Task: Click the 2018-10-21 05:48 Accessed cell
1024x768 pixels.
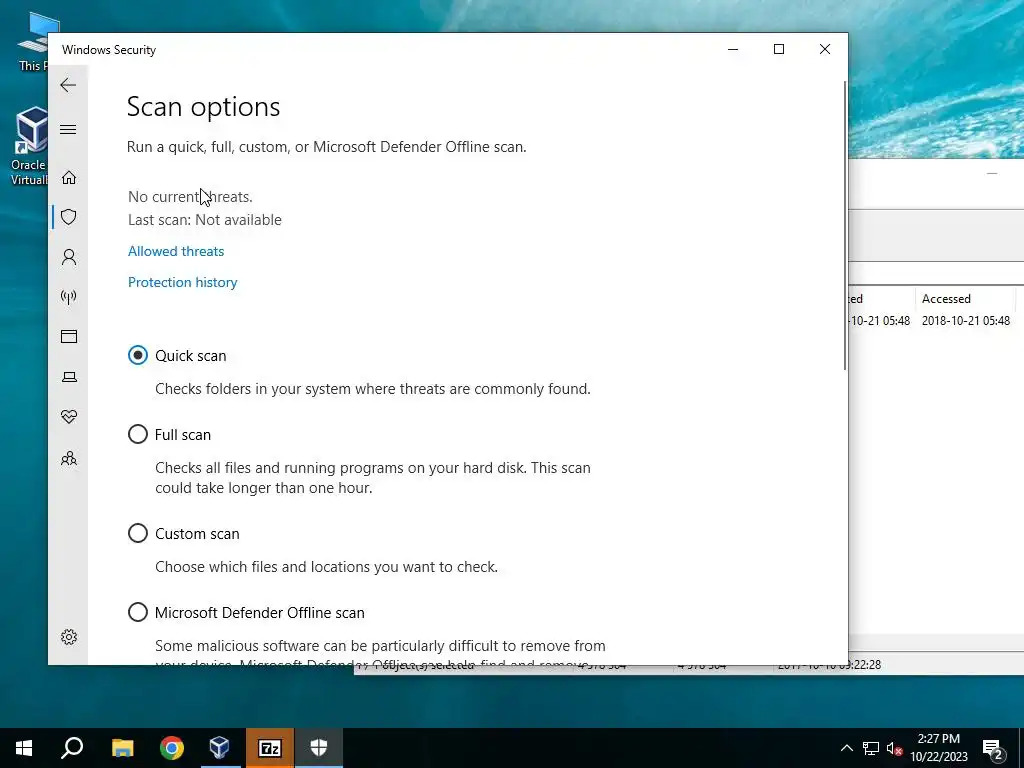Action: [965, 321]
